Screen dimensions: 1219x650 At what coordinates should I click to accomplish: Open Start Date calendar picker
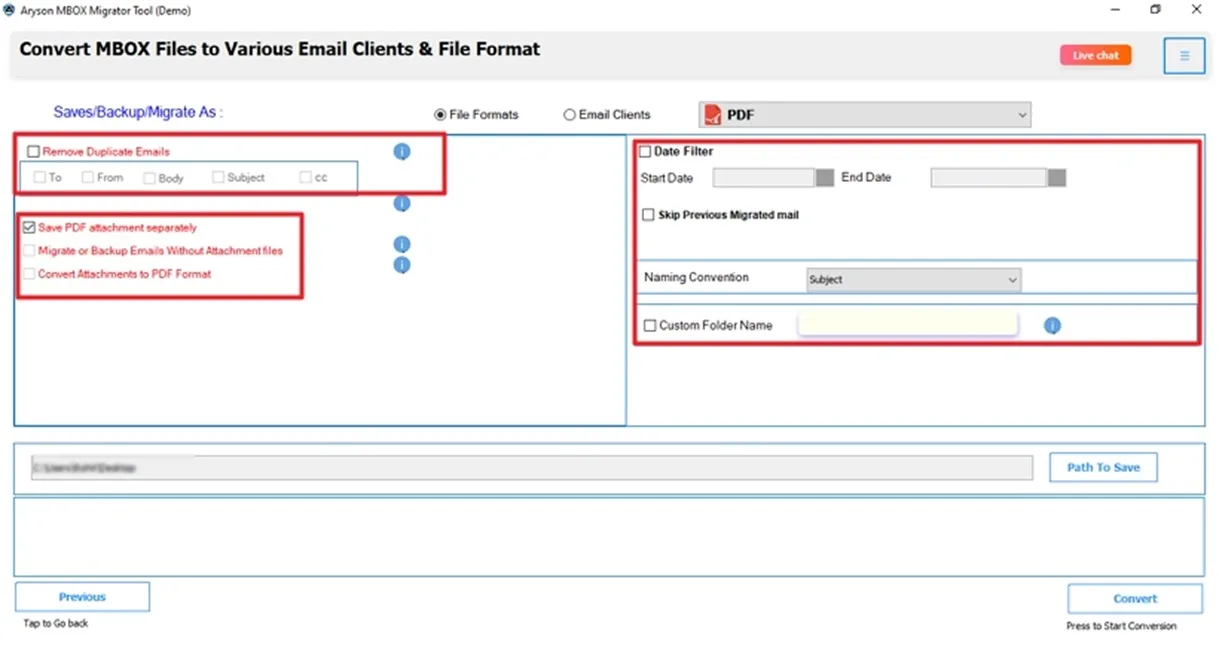click(x=825, y=178)
